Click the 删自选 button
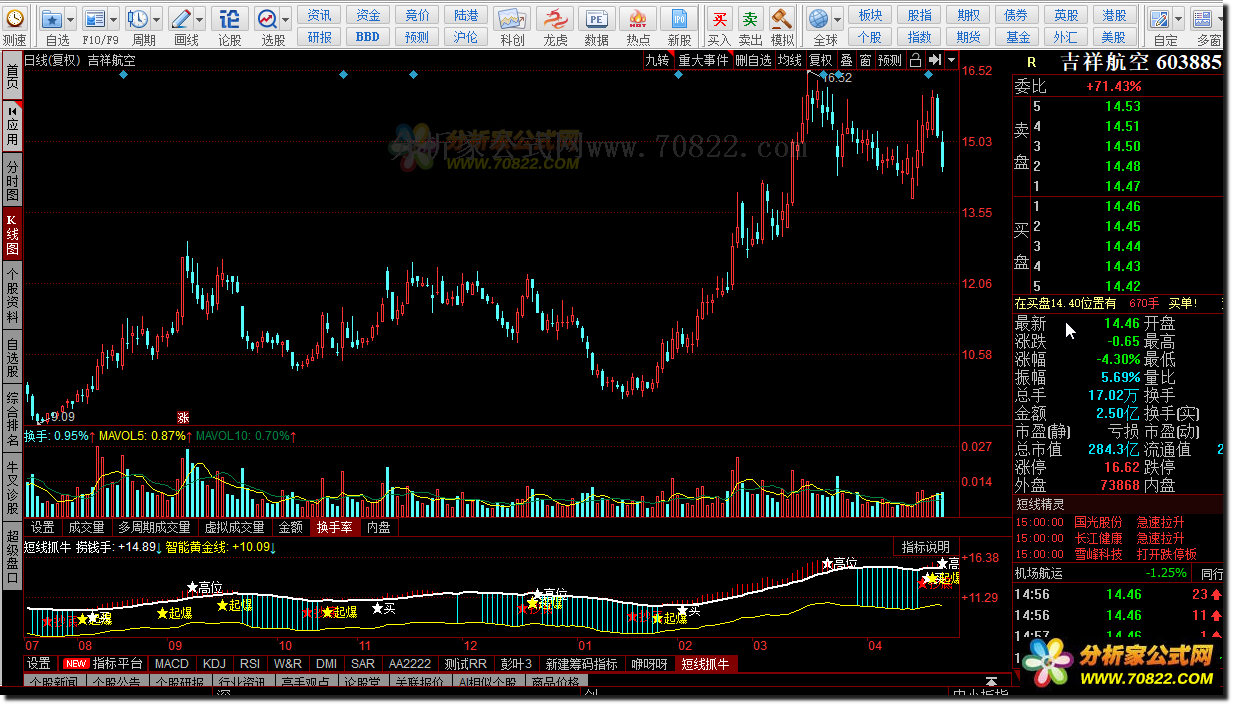This screenshot has height=704, width=1233. click(x=753, y=60)
